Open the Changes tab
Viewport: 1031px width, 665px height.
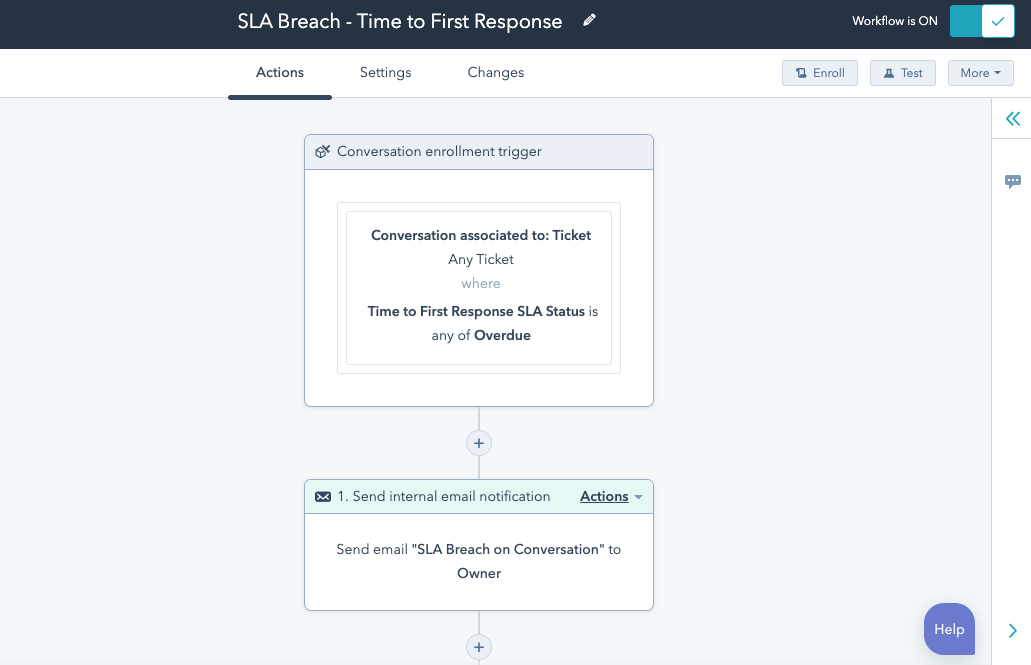click(496, 72)
